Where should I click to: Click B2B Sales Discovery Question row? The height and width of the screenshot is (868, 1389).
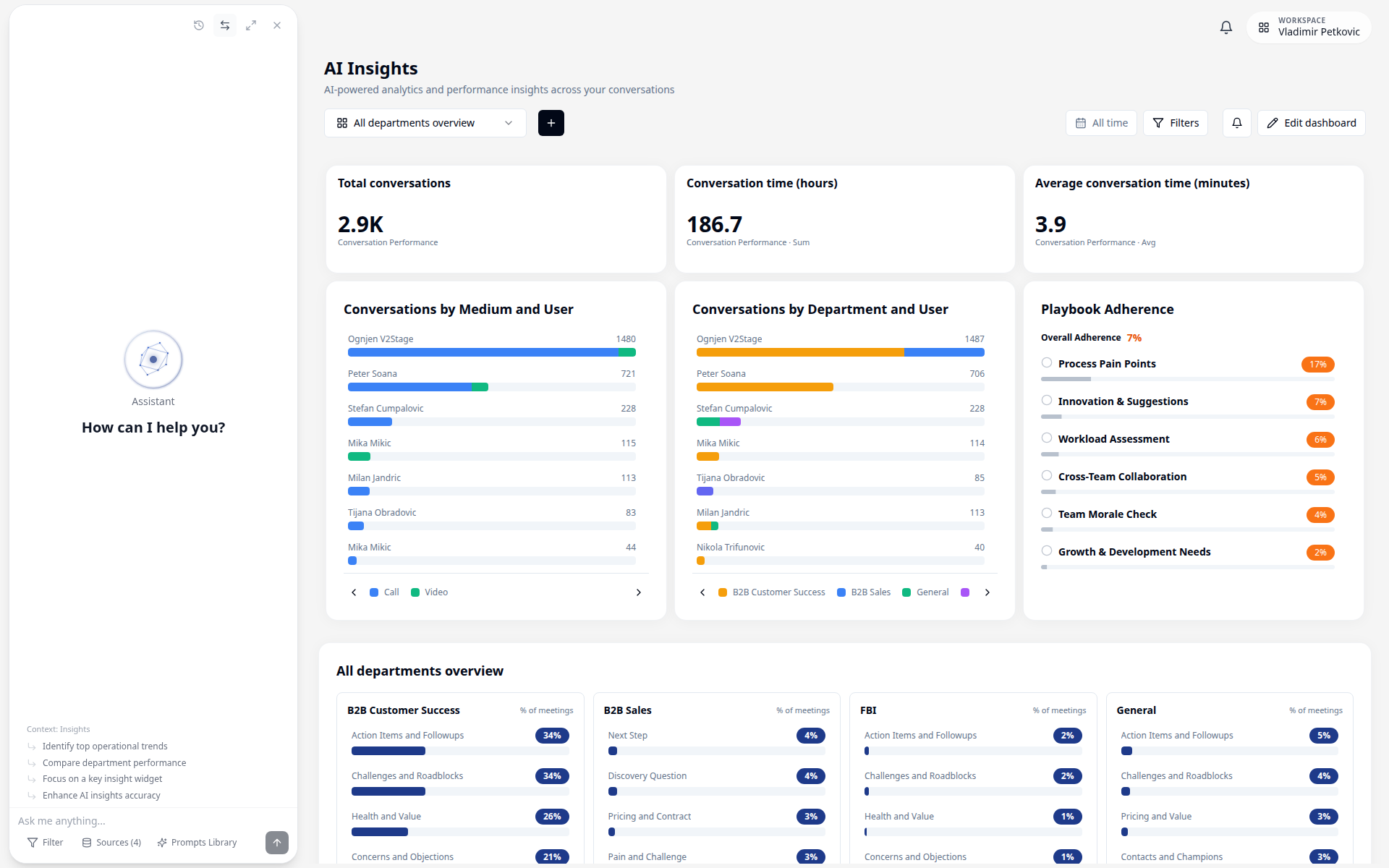[717, 783]
